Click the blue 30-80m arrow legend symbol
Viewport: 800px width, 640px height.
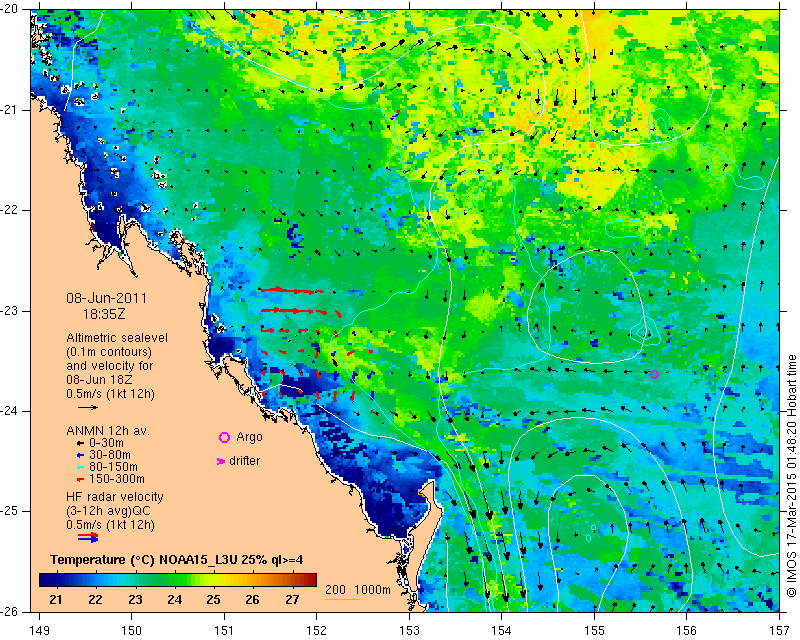tap(80, 455)
